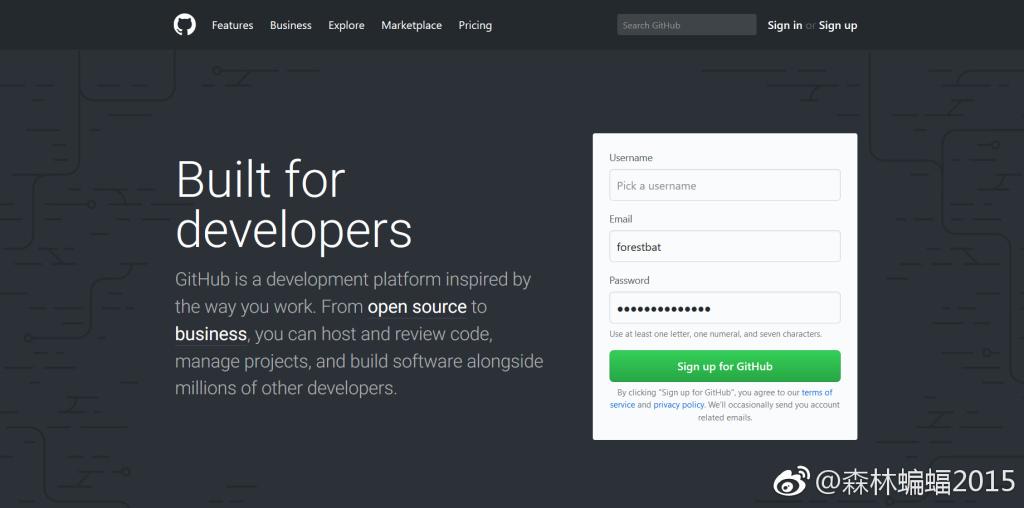Follow the open source link
1024x508 pixels.
(x=417, y=307)
